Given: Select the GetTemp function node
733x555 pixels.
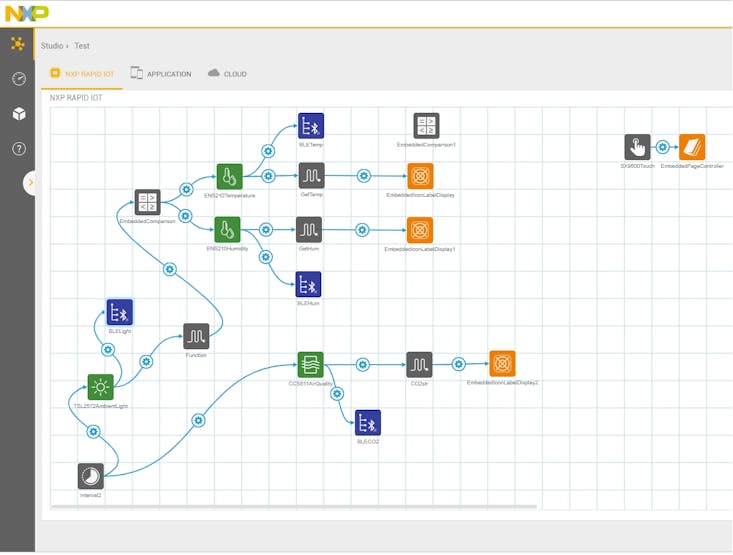Looking at the screenshot, I should coord(312,176).
